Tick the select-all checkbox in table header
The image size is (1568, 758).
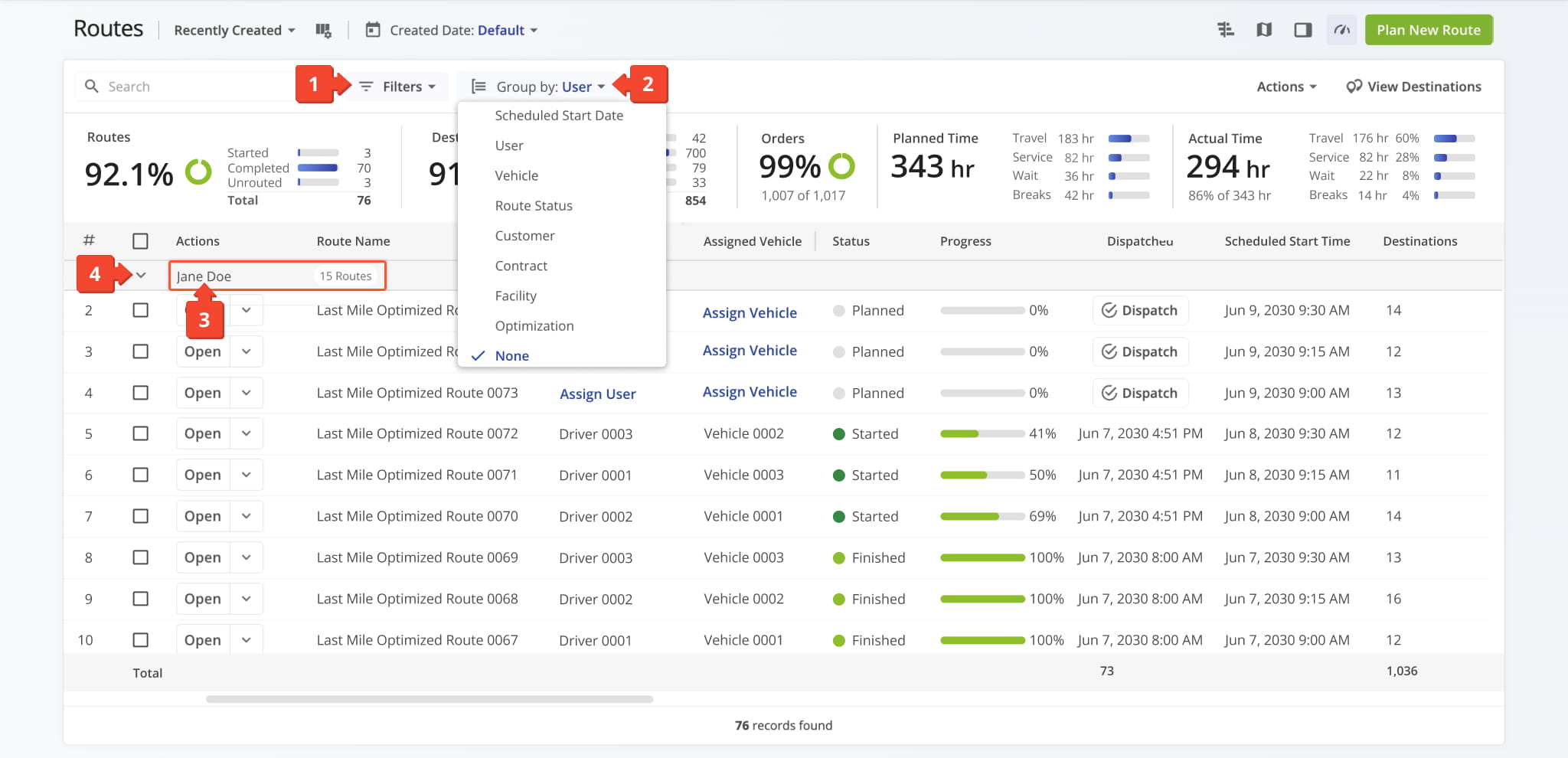pos(140,241)
